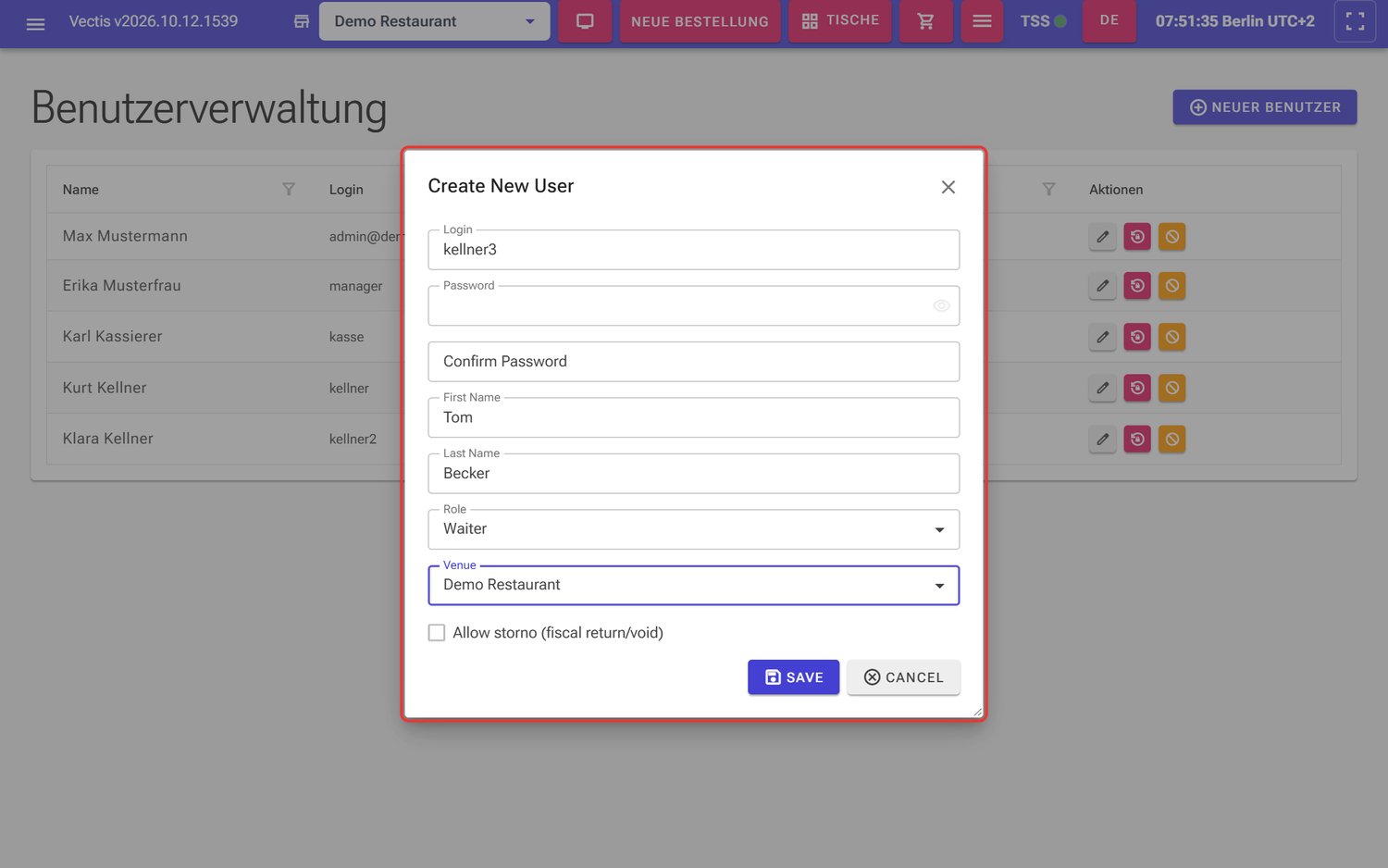
Task: Reset password icon for Max Mustermann
Action: (1137, 237)
